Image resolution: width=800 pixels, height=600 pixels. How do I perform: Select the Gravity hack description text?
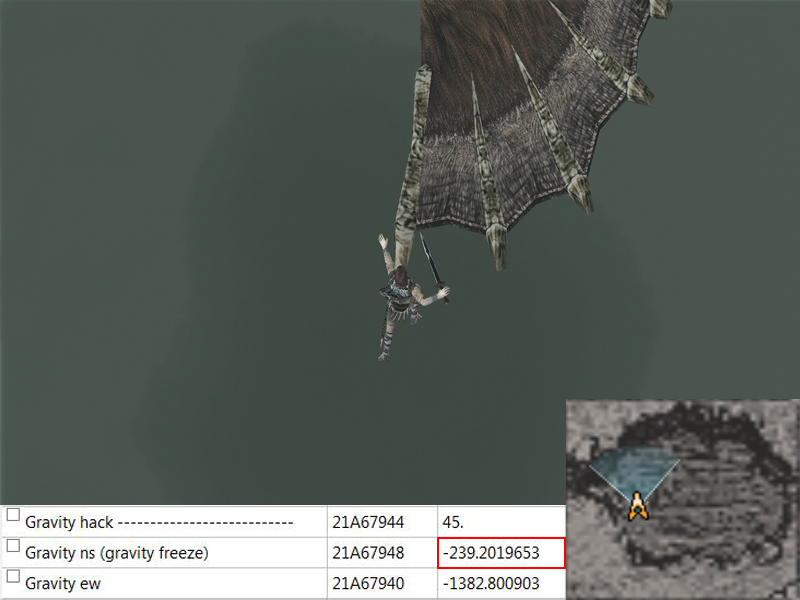[159, 522]
